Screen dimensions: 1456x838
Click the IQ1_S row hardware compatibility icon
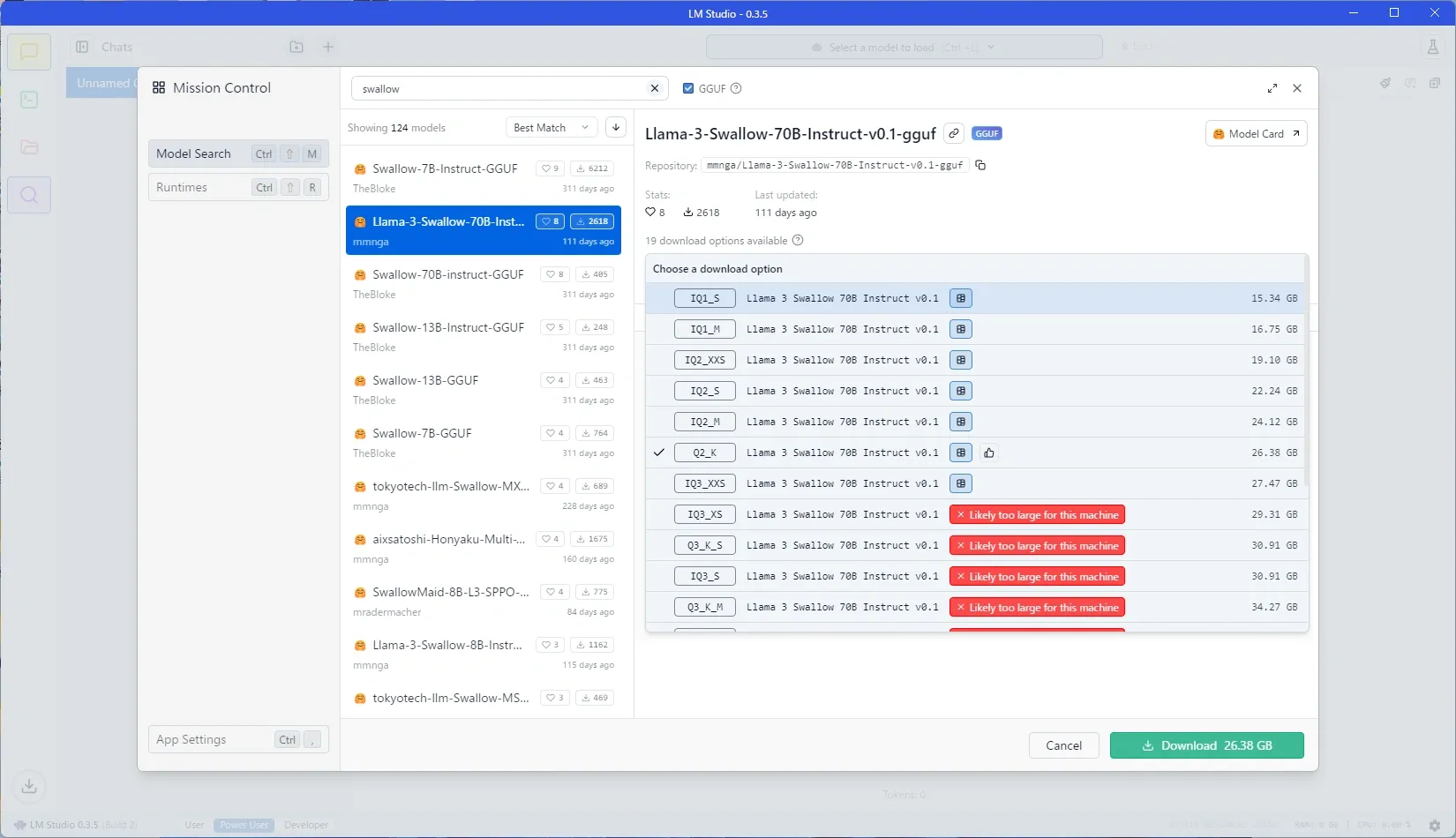click(961, 298)
